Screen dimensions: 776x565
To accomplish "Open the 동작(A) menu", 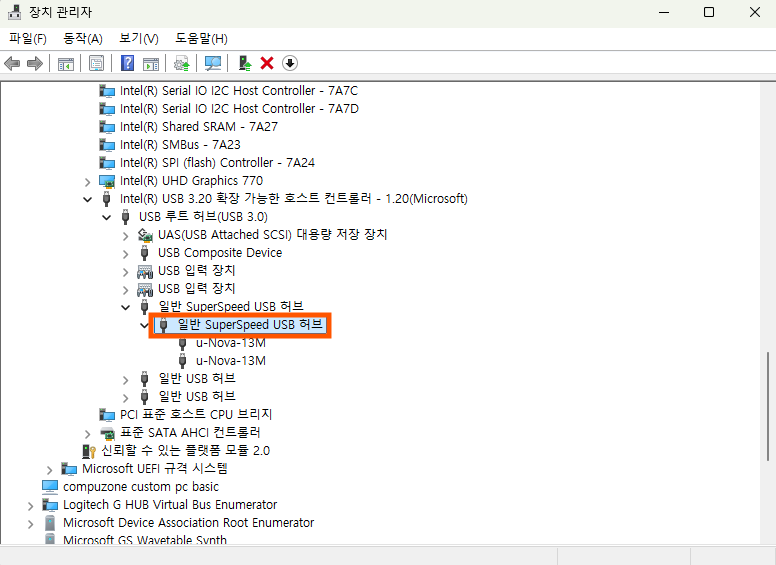I will coord(82,38).
